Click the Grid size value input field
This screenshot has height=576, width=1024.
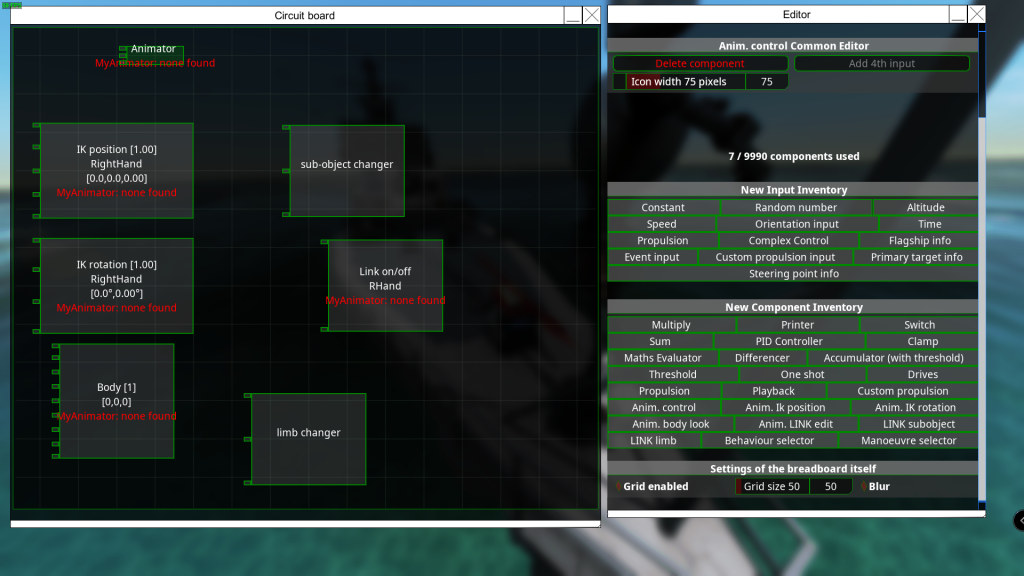(x=830, y=487)
